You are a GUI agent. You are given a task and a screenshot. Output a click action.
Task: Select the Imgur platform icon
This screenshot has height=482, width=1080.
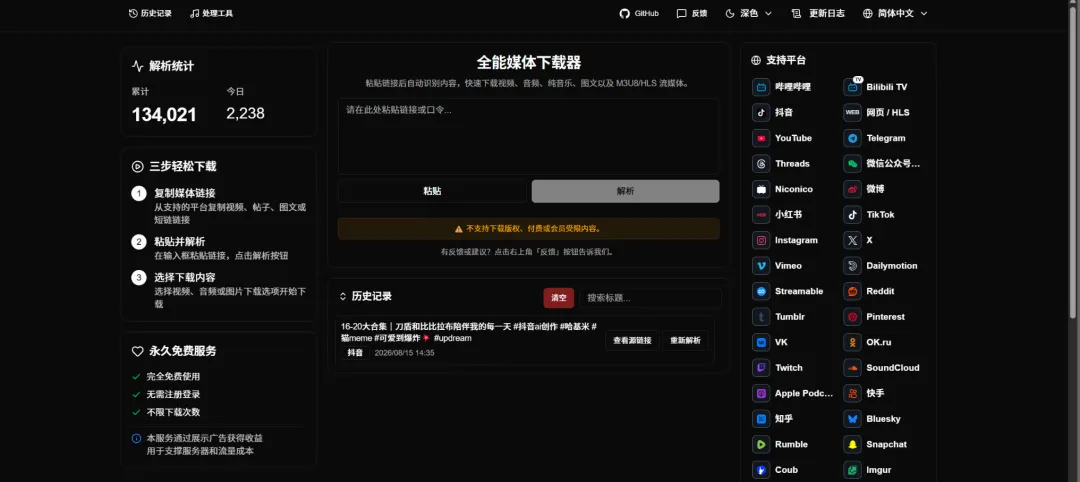click(x=853, y=470)
